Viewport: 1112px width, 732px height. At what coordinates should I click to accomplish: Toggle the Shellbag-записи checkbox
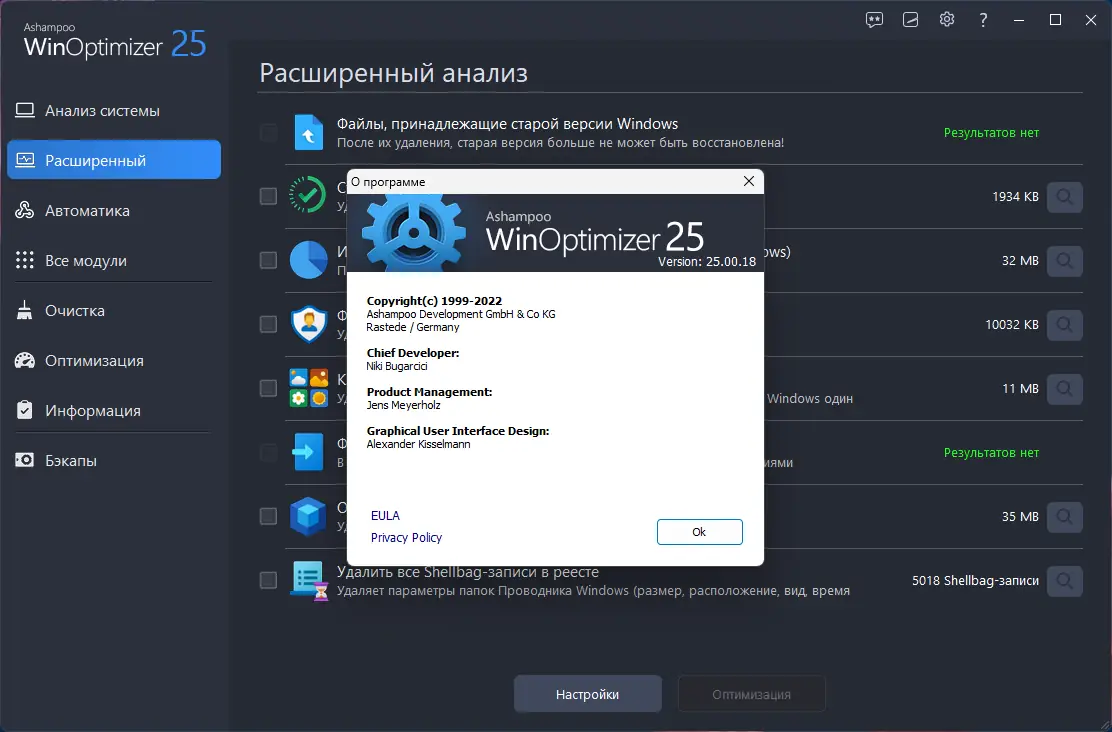(268, 580)
